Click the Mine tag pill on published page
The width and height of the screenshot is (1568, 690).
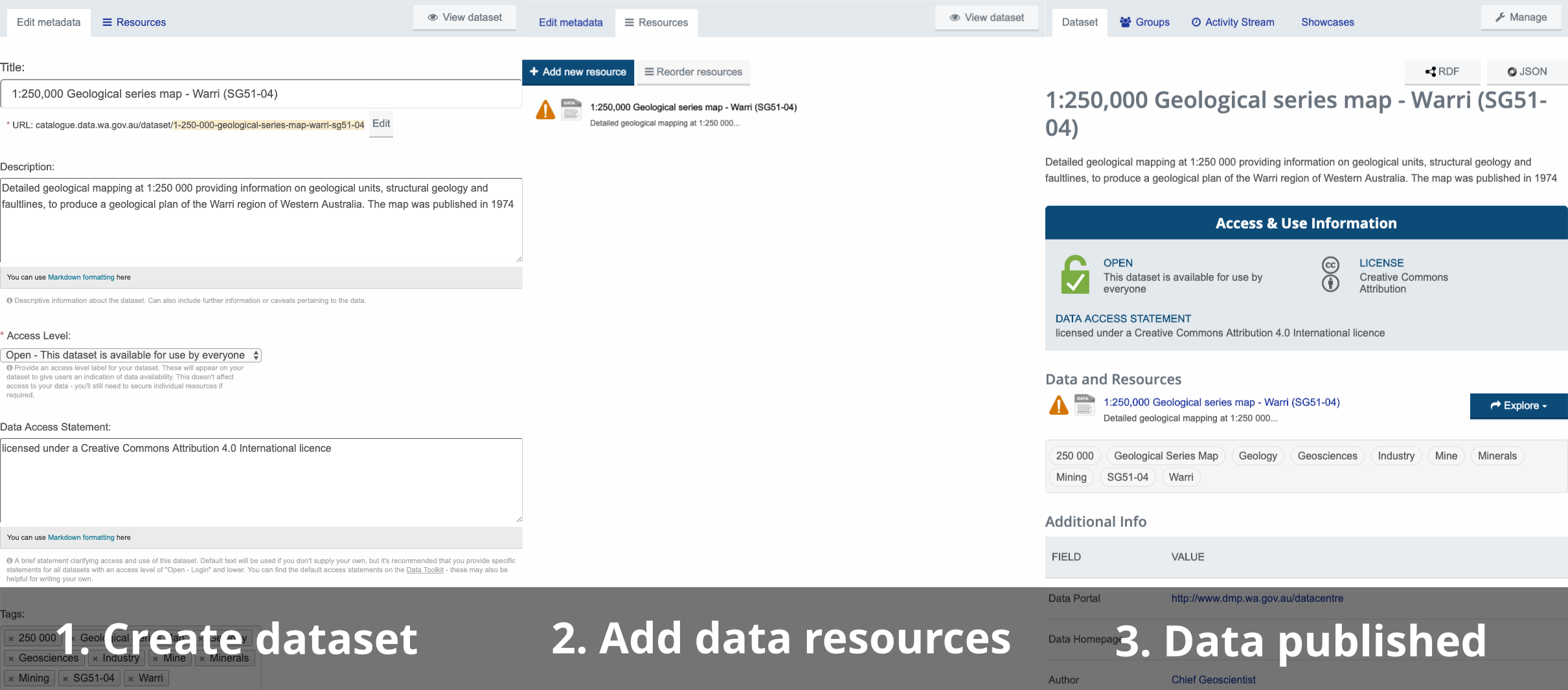(1446, 456)
